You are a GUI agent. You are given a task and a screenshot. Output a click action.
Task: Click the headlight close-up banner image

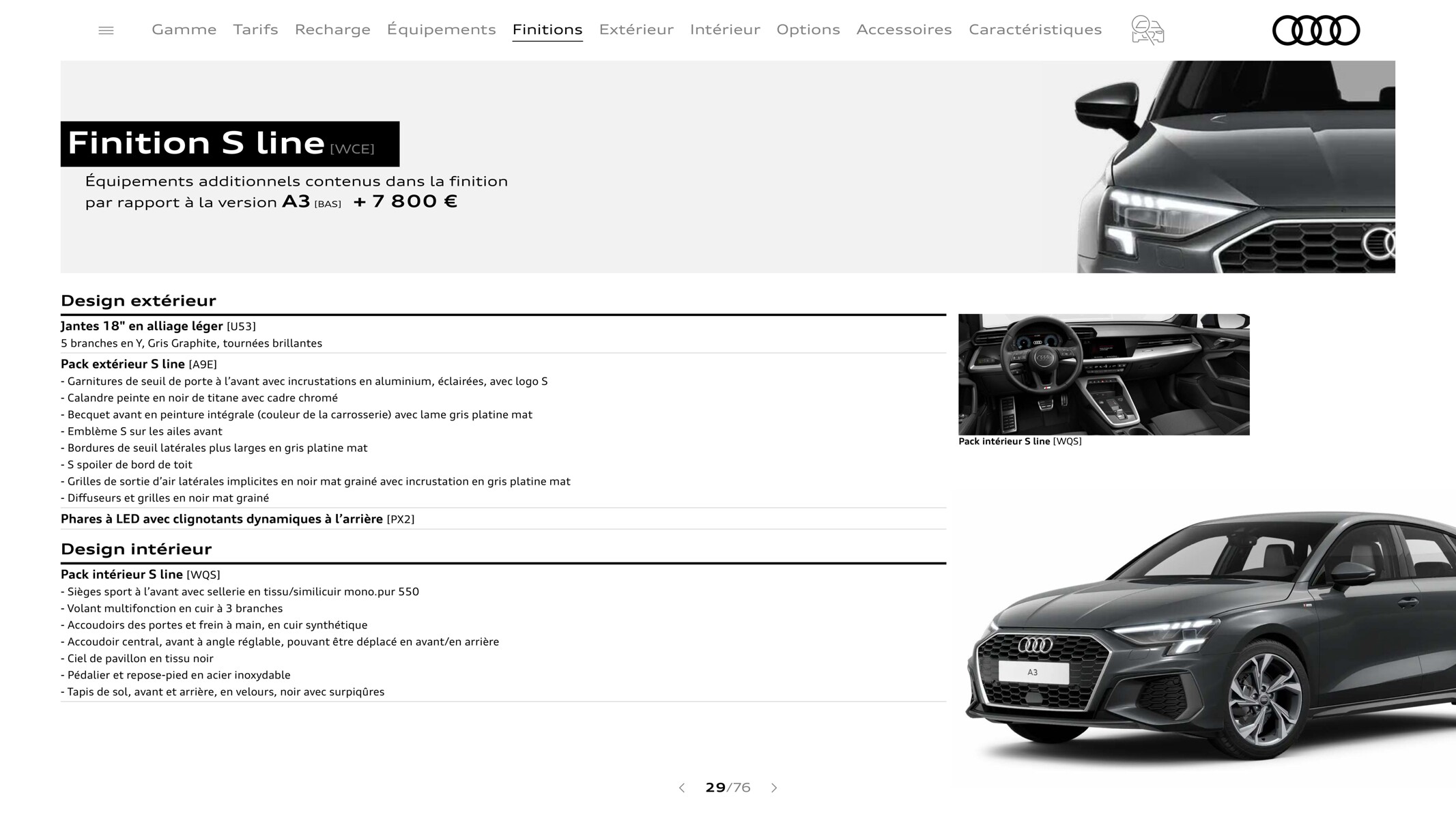coord(1236,167)
